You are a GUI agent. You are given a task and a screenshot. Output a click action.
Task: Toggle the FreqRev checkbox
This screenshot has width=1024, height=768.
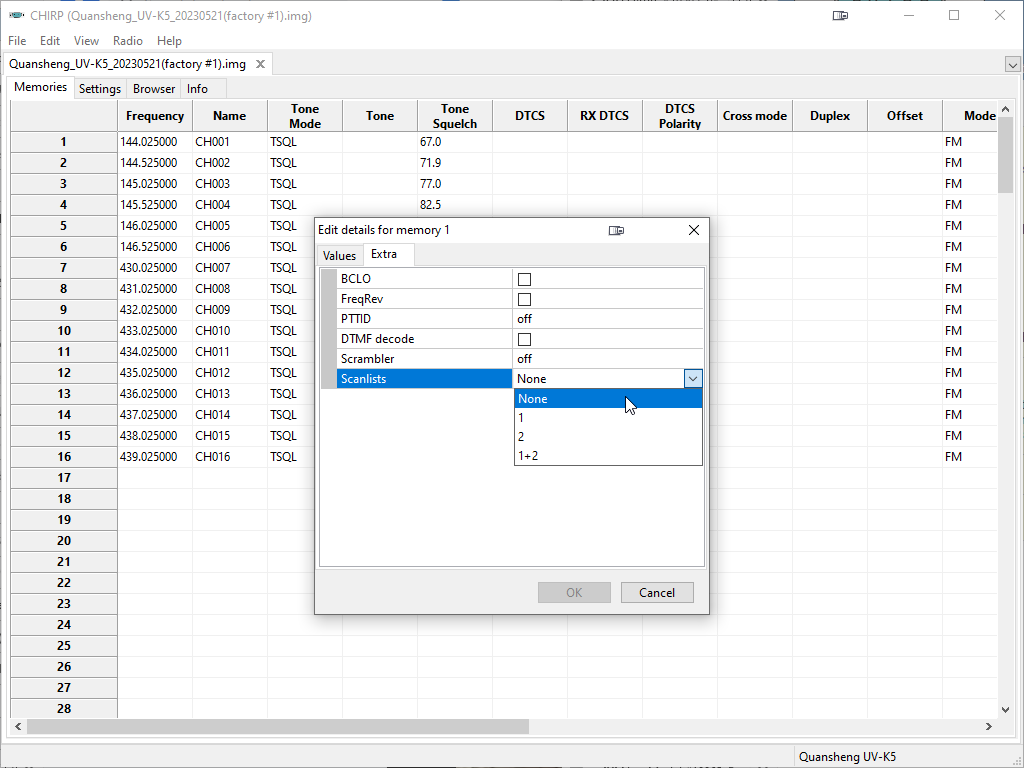[x=524, y=300]
